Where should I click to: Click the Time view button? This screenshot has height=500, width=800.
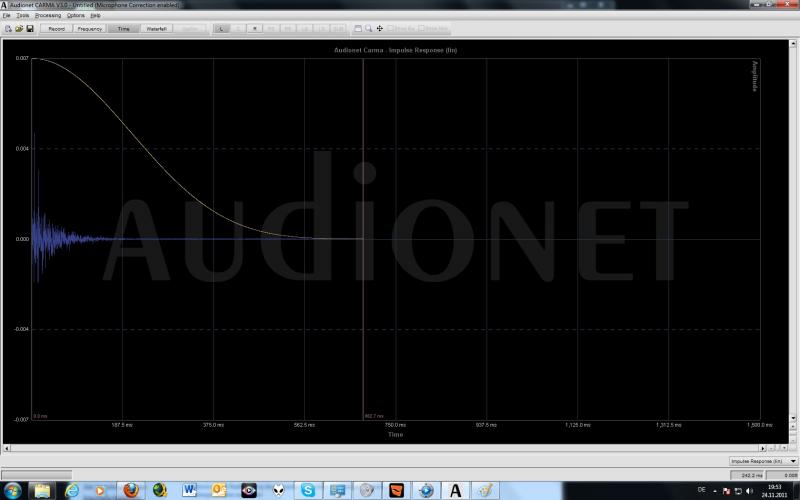(x=123, y=29)
